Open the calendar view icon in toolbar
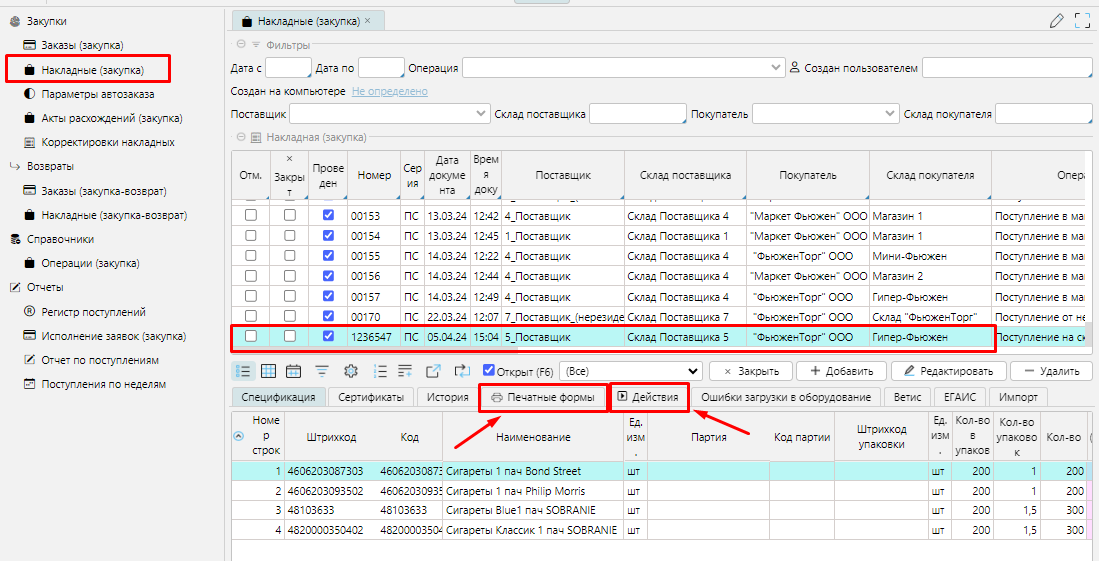 point(293,371)
